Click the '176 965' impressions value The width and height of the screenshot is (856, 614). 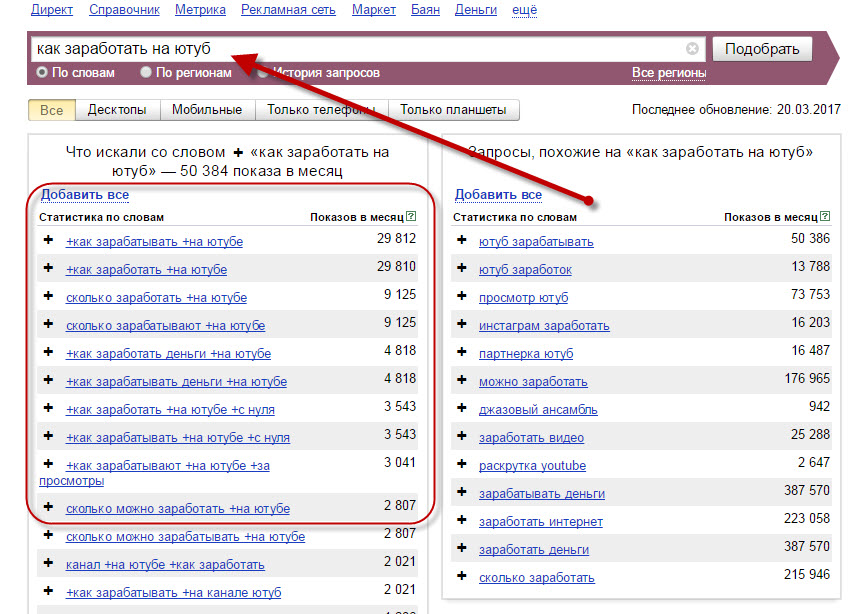pyautogui.click(x=807, y=378)
